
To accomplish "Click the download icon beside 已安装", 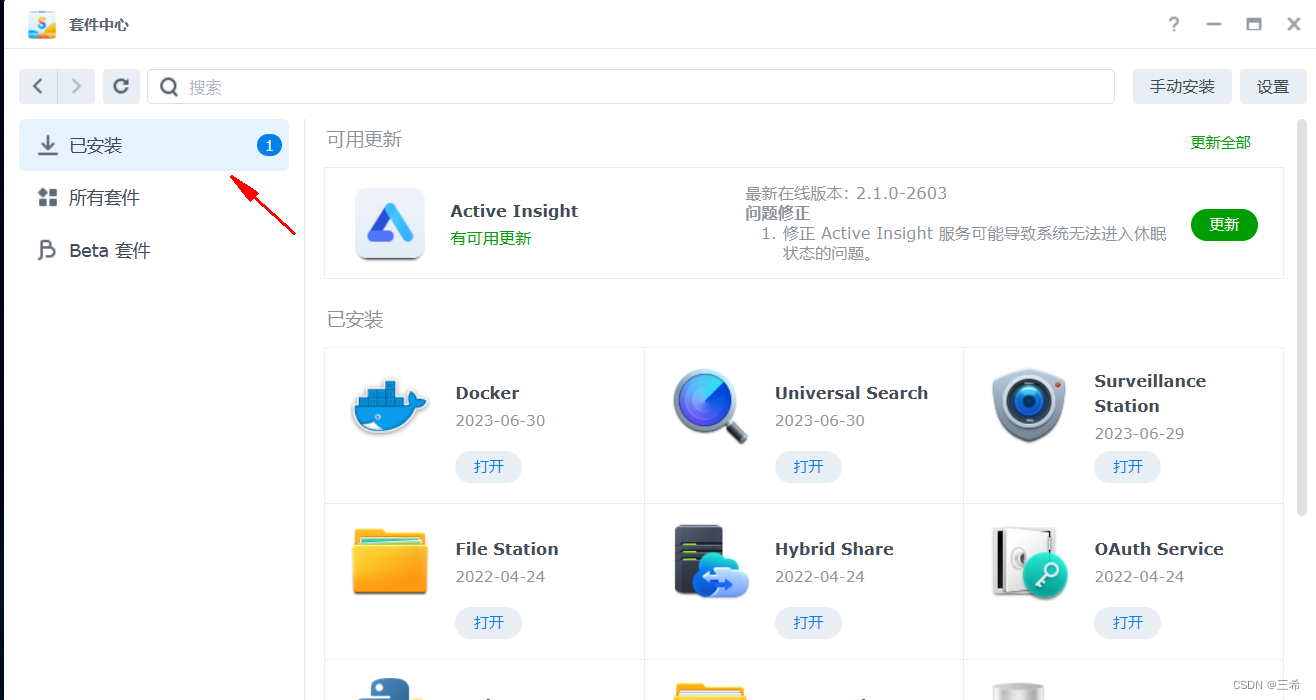I will tap(47, 146).
